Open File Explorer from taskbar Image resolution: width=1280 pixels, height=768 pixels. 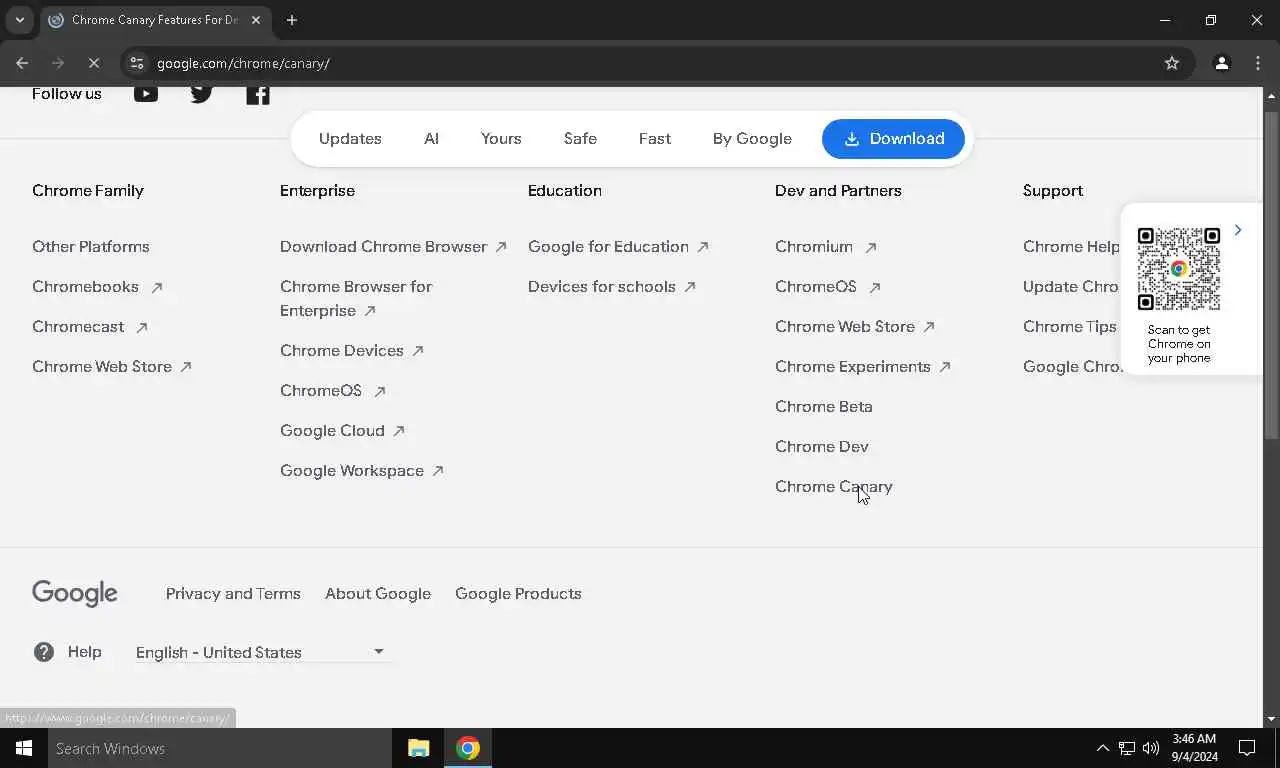(x=418, y=748)
